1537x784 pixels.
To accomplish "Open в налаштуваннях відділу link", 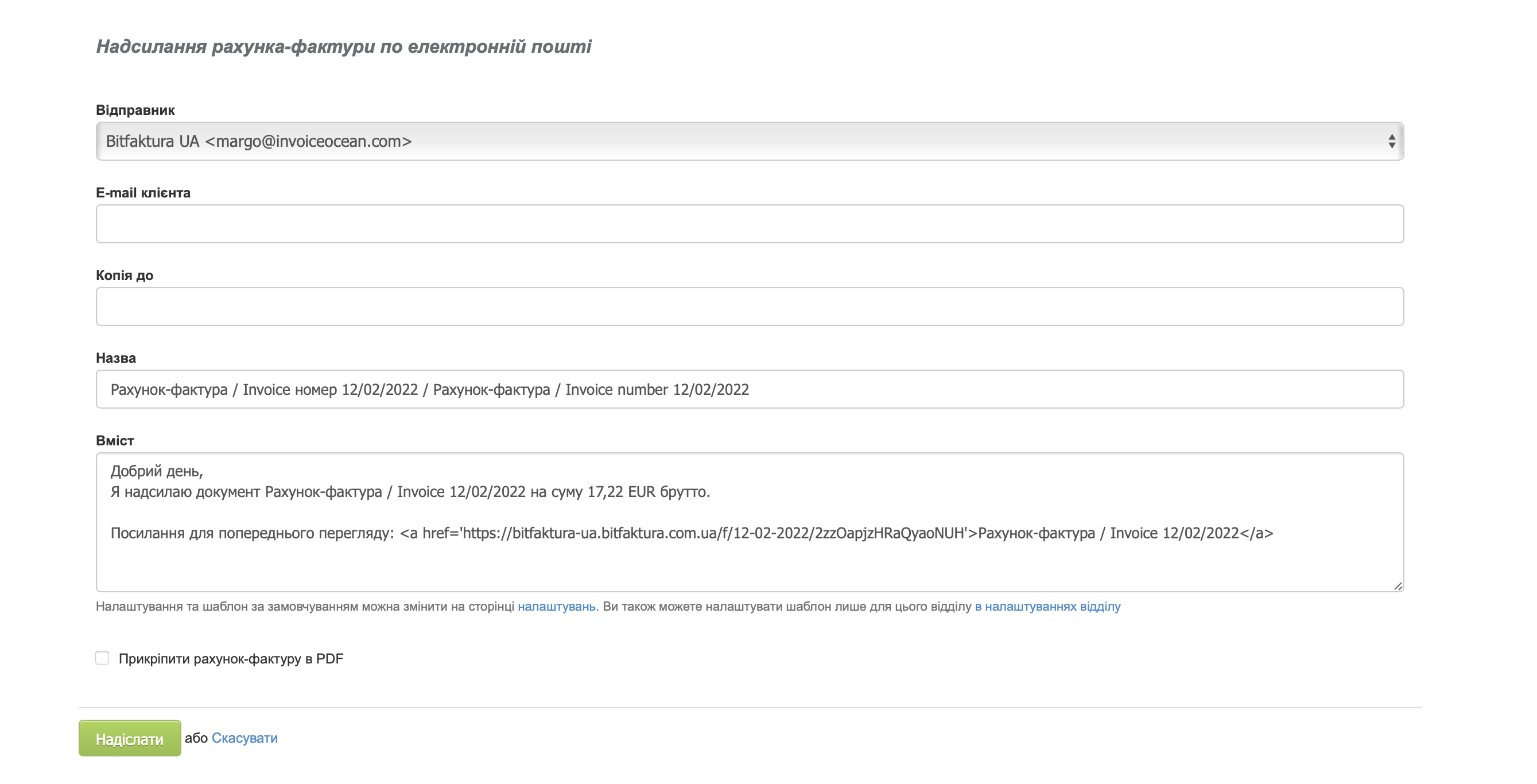I will 1047,606.
